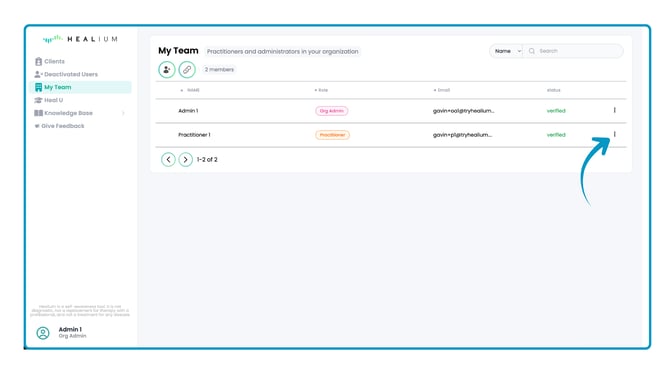Open Heal U in the sidebar
Image resolution: width=670 pixels, height=376 pixels.
point(49,100)
